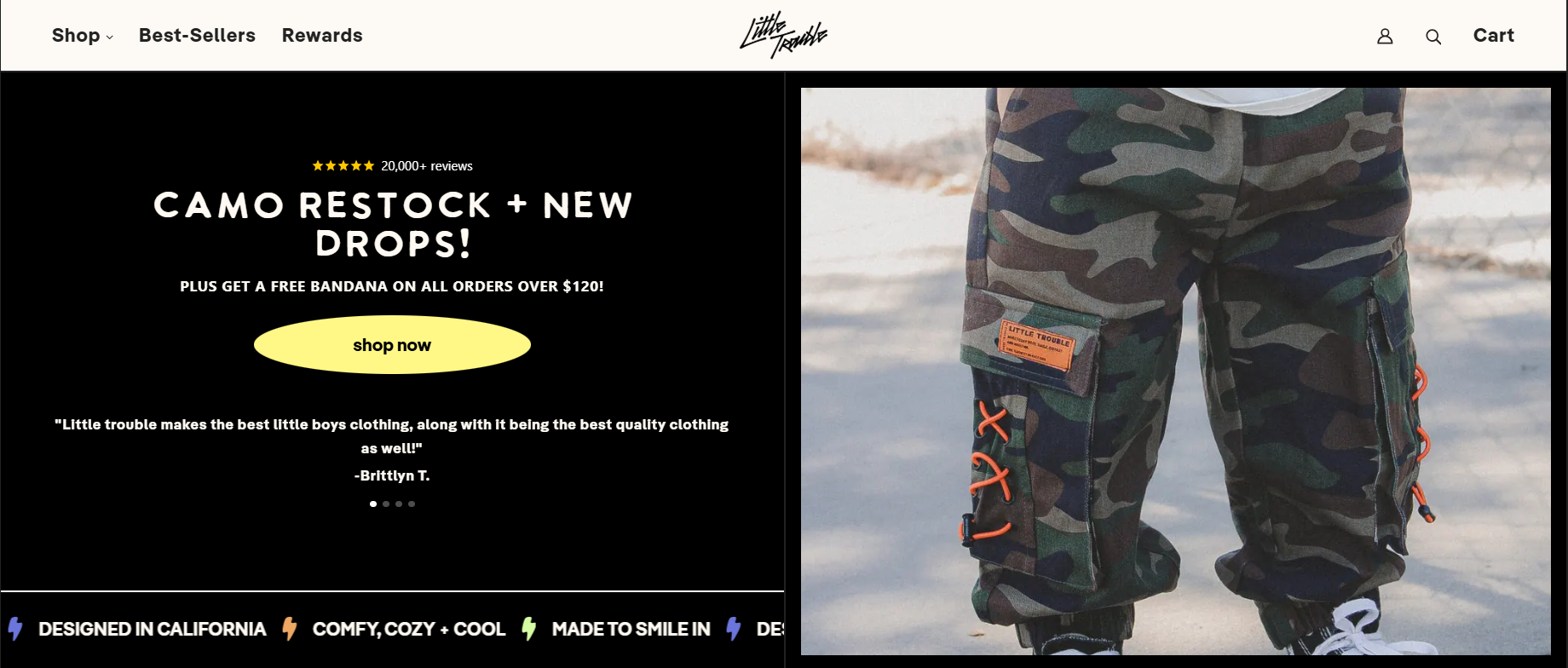Image resolution: width=1568 pixels, height=668 pixels.
Task: Click the 20,000+ reviews text
Action: pyautogui.click(x=427, y=166)
